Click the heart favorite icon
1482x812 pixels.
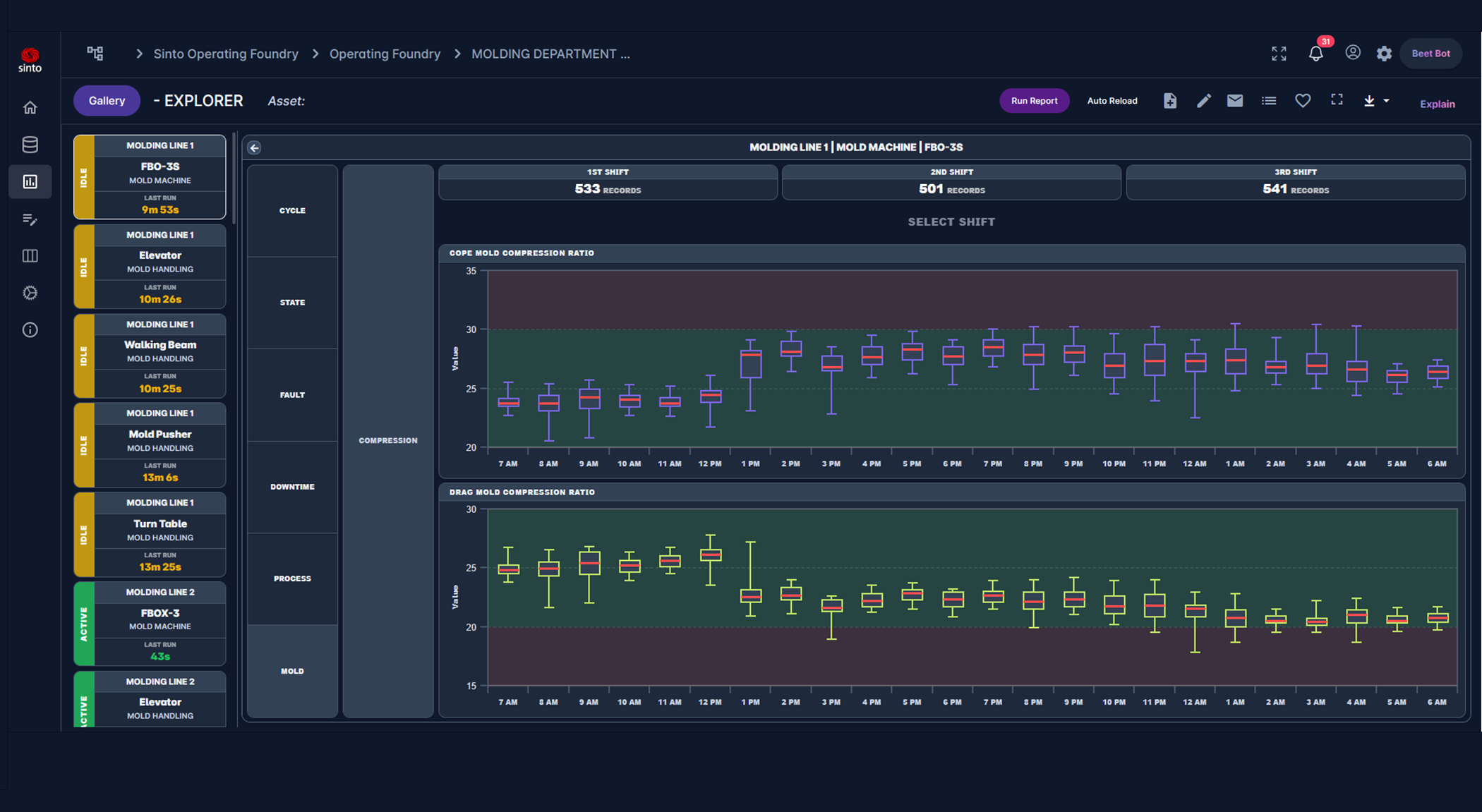coord(1303,101)
